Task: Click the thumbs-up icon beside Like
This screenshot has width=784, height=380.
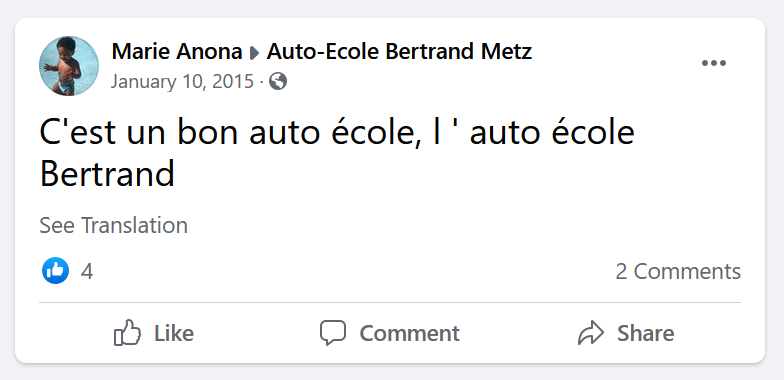Action: click(128, 332)
